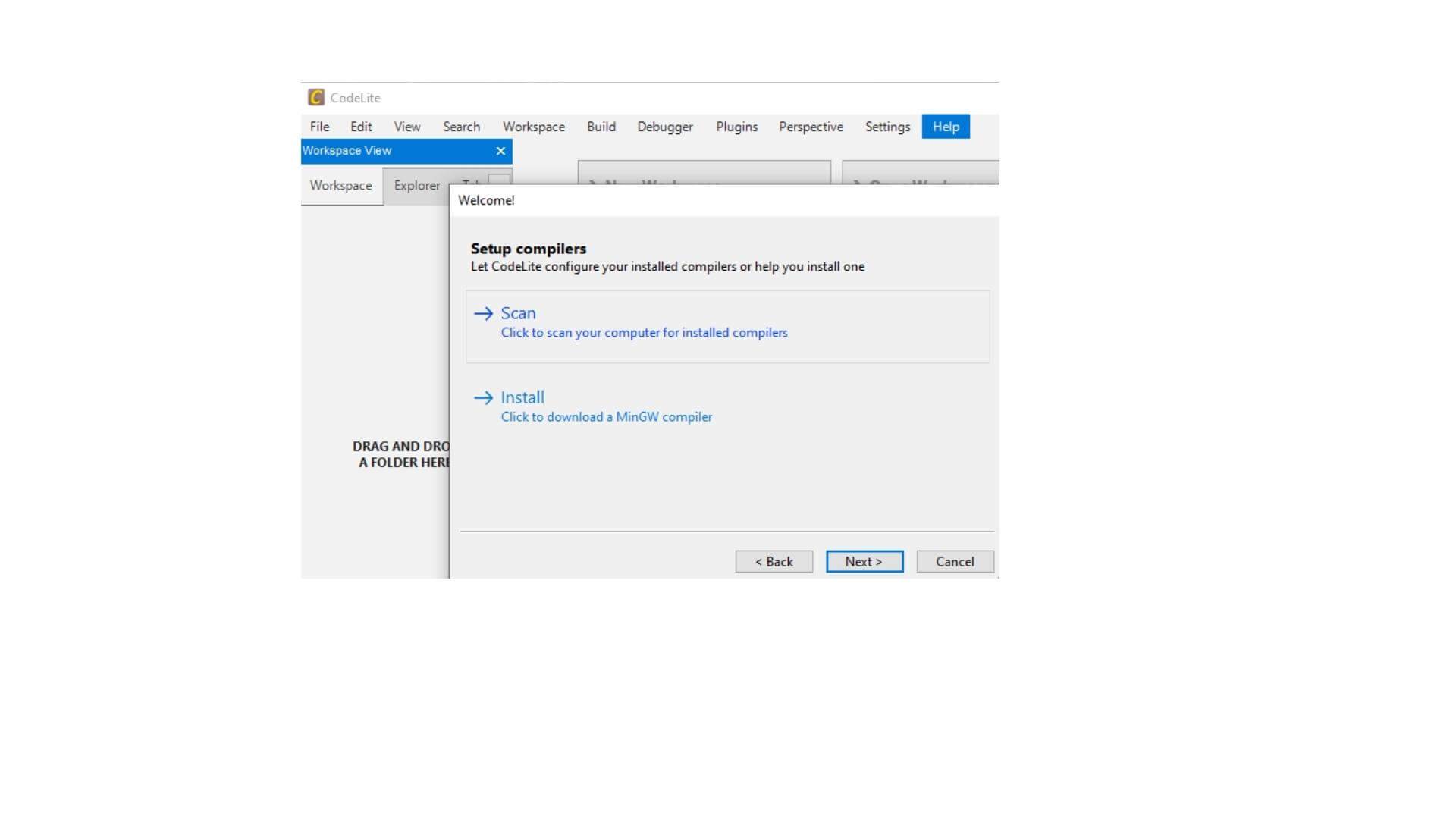This screenshot has width=1456, height=819.
Task: Switch to the Explorer tab
Action: [416, 186]
